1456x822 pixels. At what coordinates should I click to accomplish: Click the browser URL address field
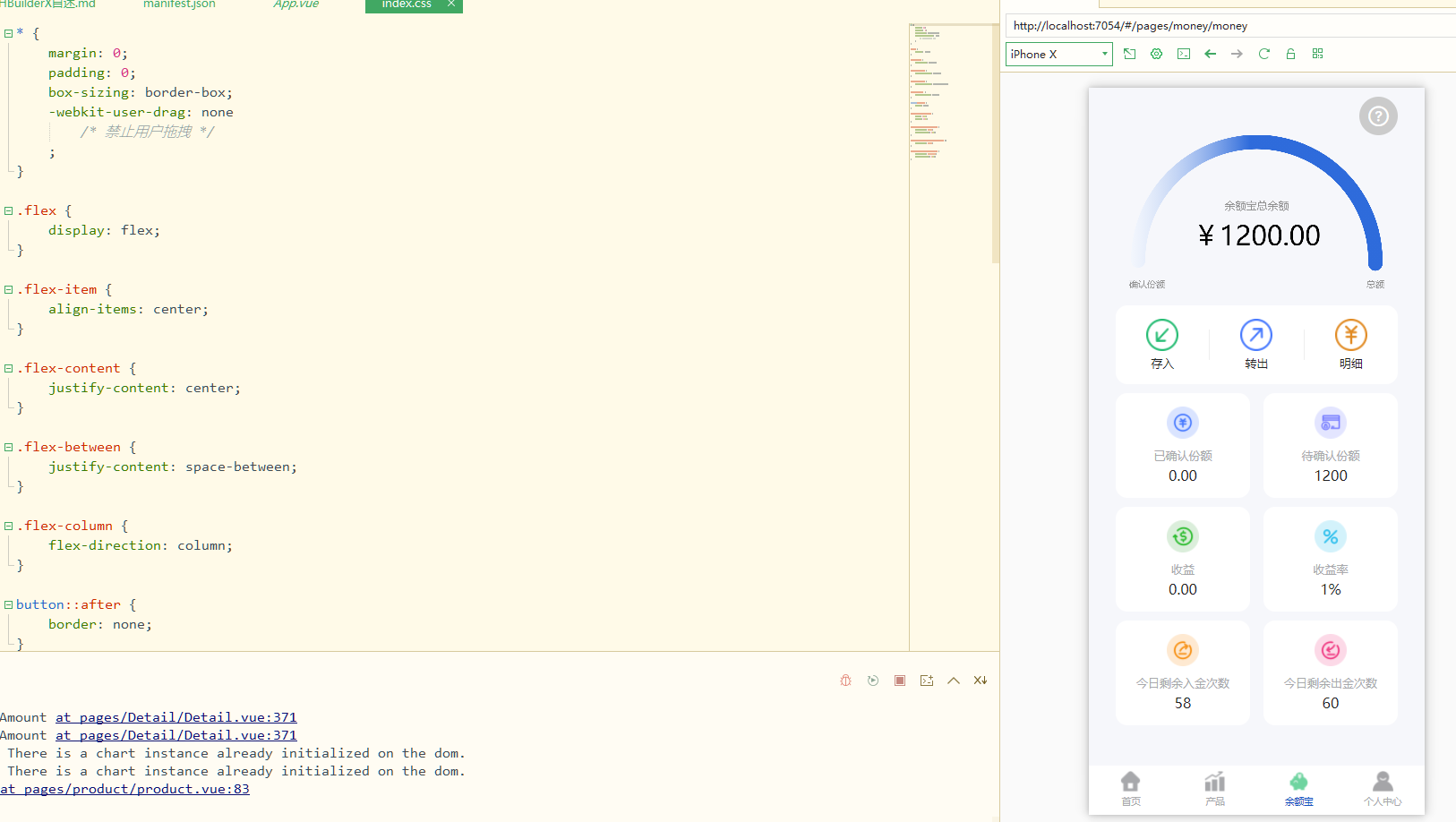click(x=1227, y=26)
